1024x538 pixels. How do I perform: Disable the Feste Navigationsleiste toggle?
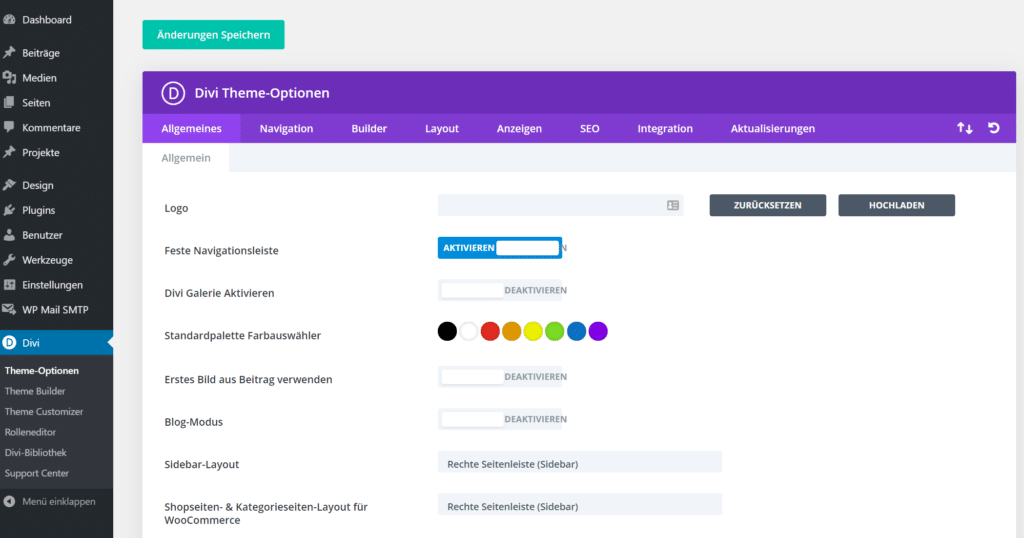point(500,247)
